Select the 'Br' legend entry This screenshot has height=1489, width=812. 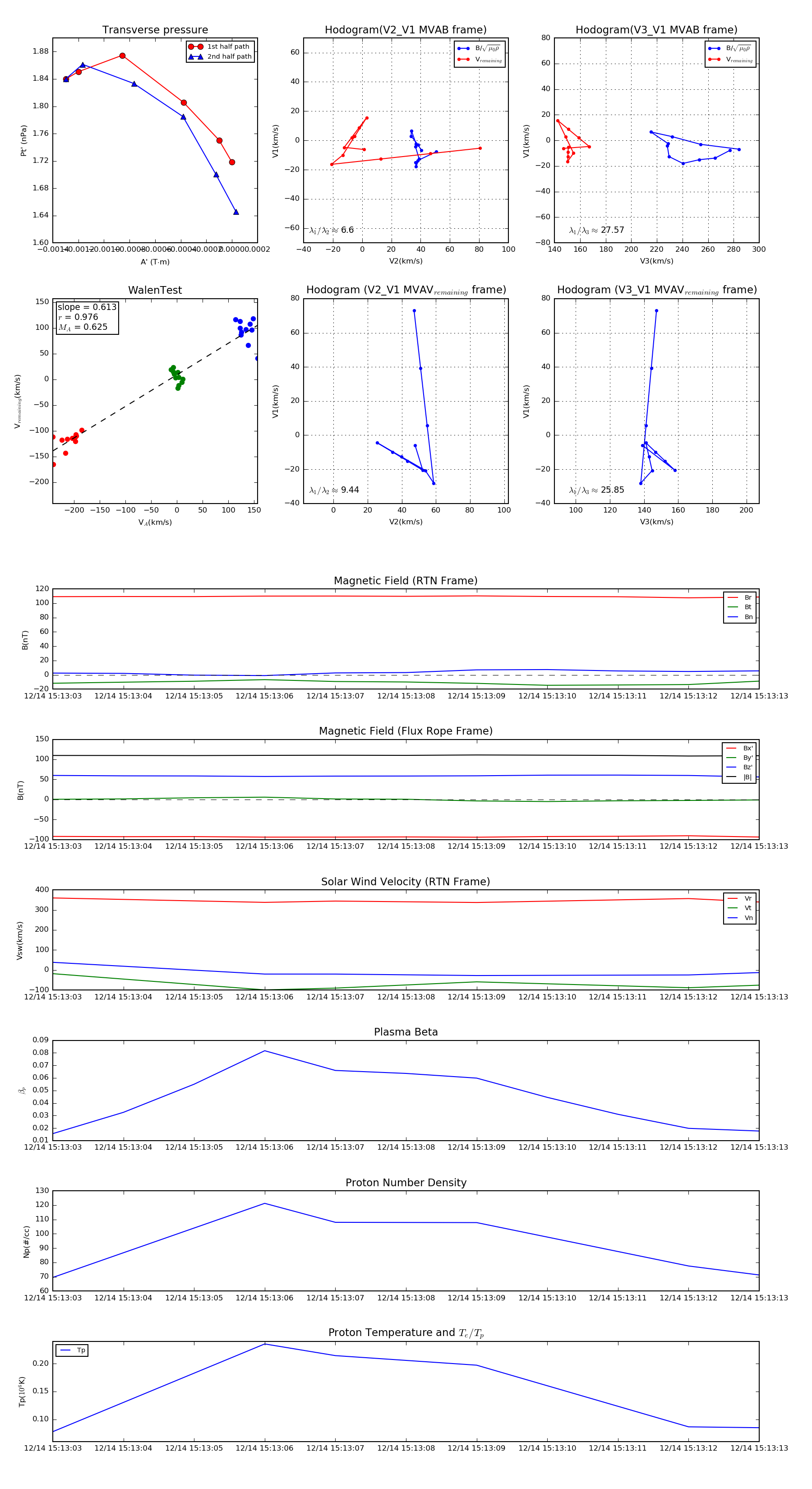740,598
